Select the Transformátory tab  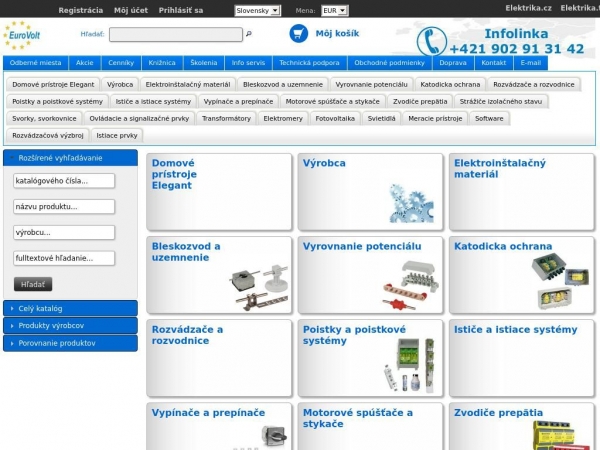point(227,119)
